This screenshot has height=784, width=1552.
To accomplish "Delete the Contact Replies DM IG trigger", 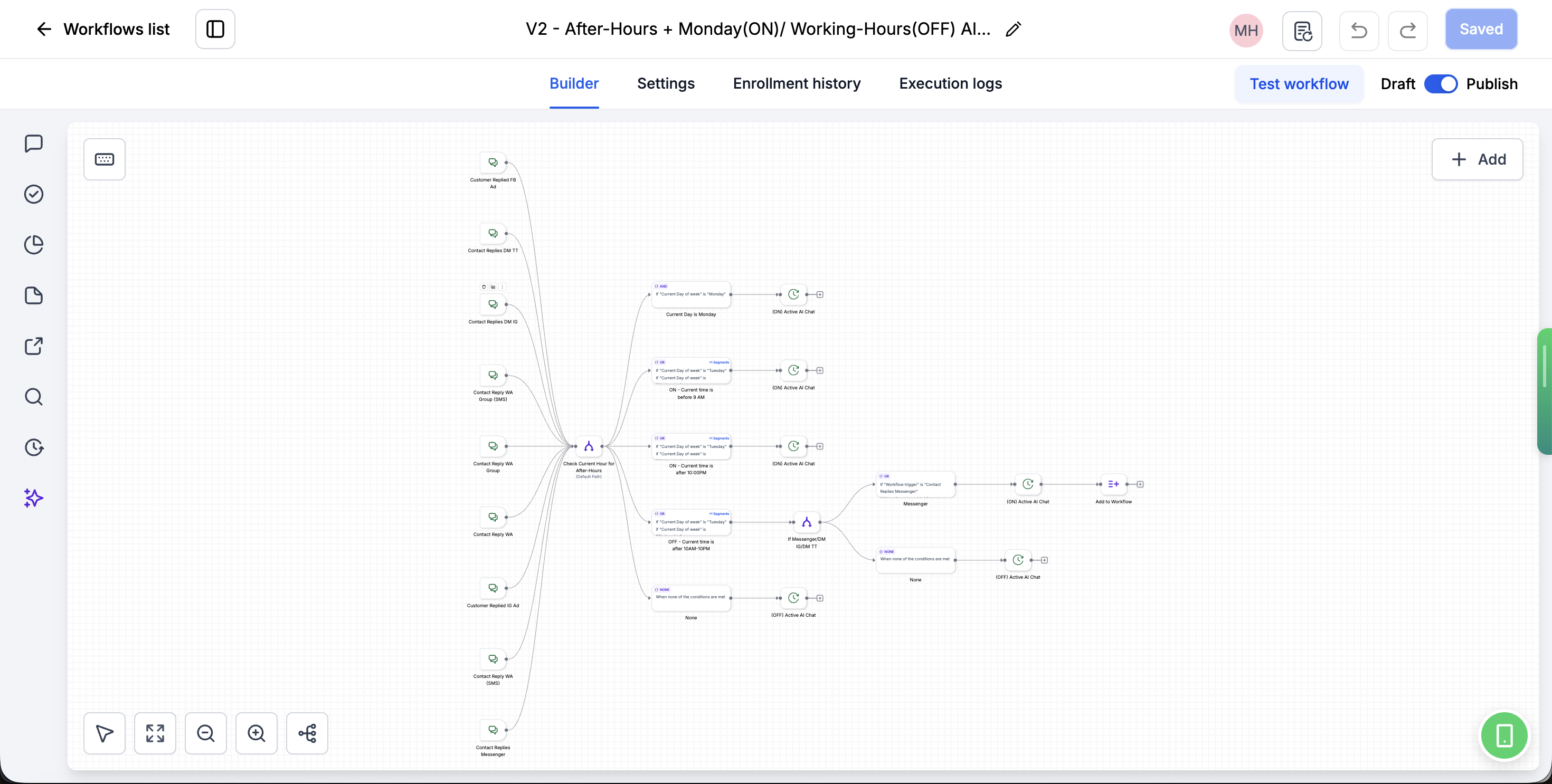I will pyautogui.click(x=484, y=286).
